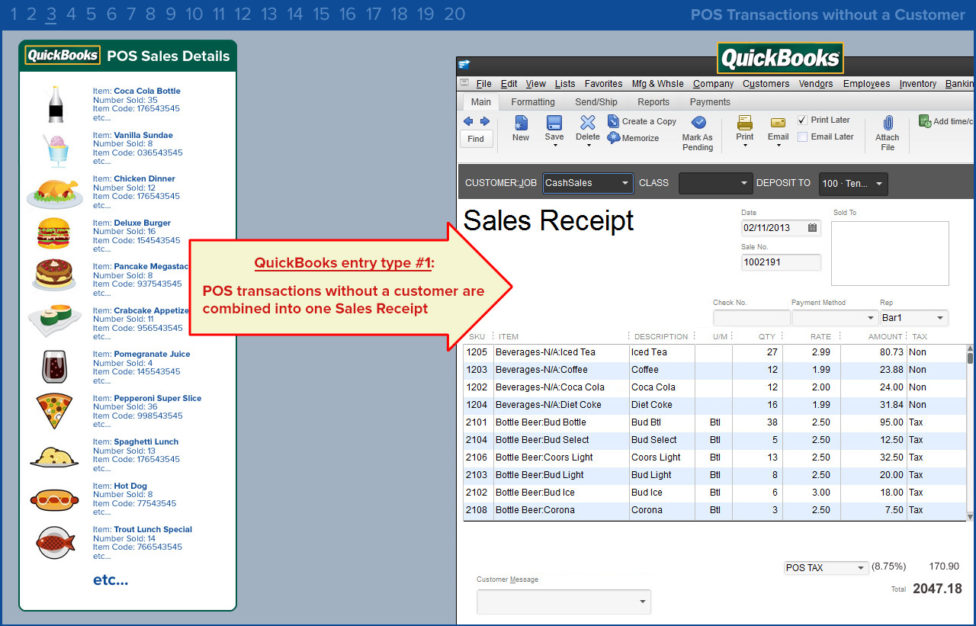Click quantity 16 in the Diet Coke row
The width and height of the screenshot is (976, 626).
758,405
